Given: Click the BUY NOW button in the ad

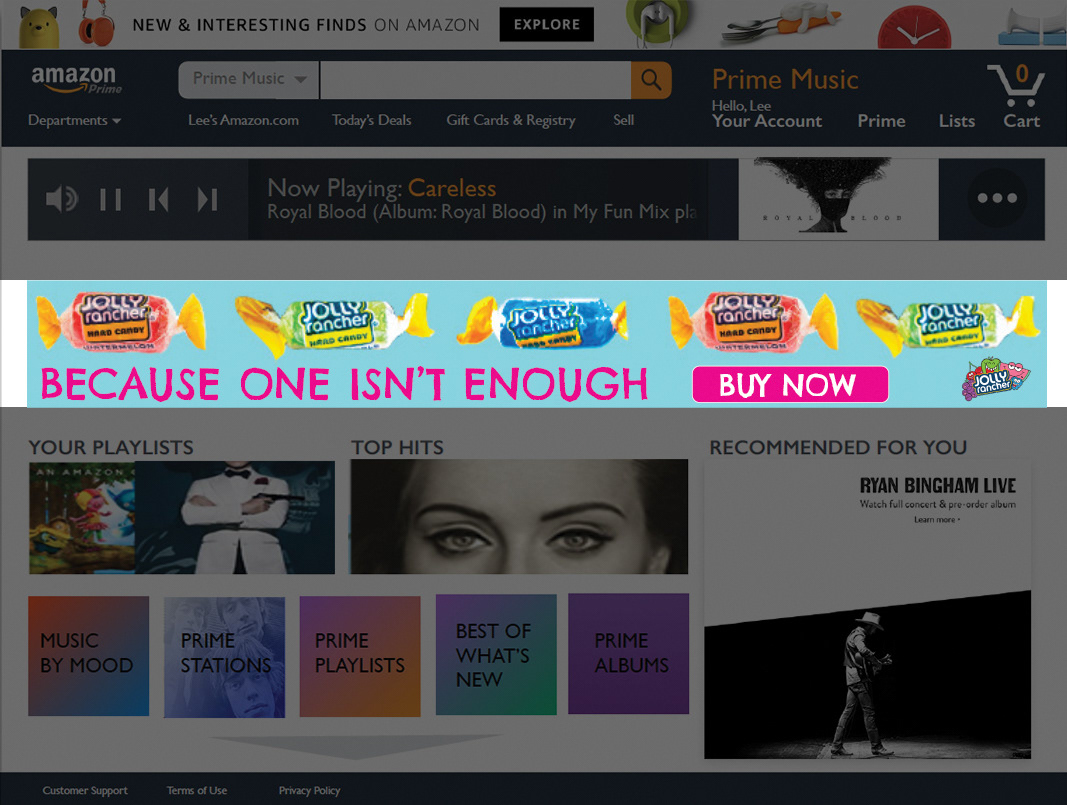Looking at the screenshot, I should pos(790,384).
